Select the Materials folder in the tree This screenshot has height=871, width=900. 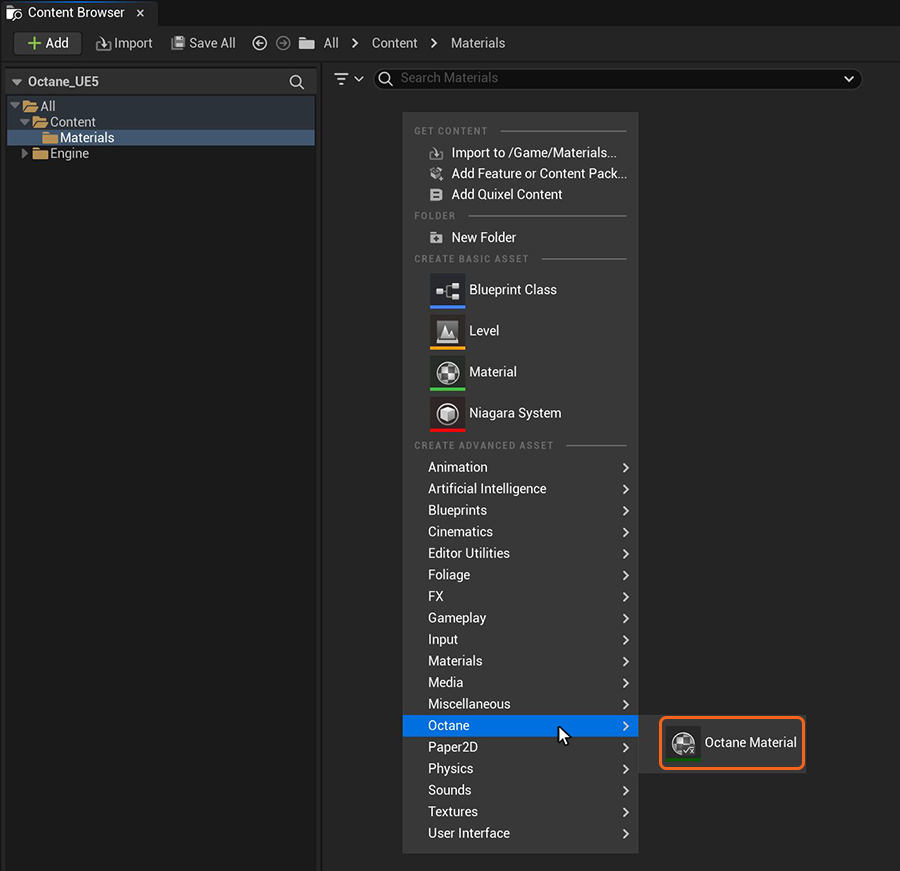pos(161,138)
